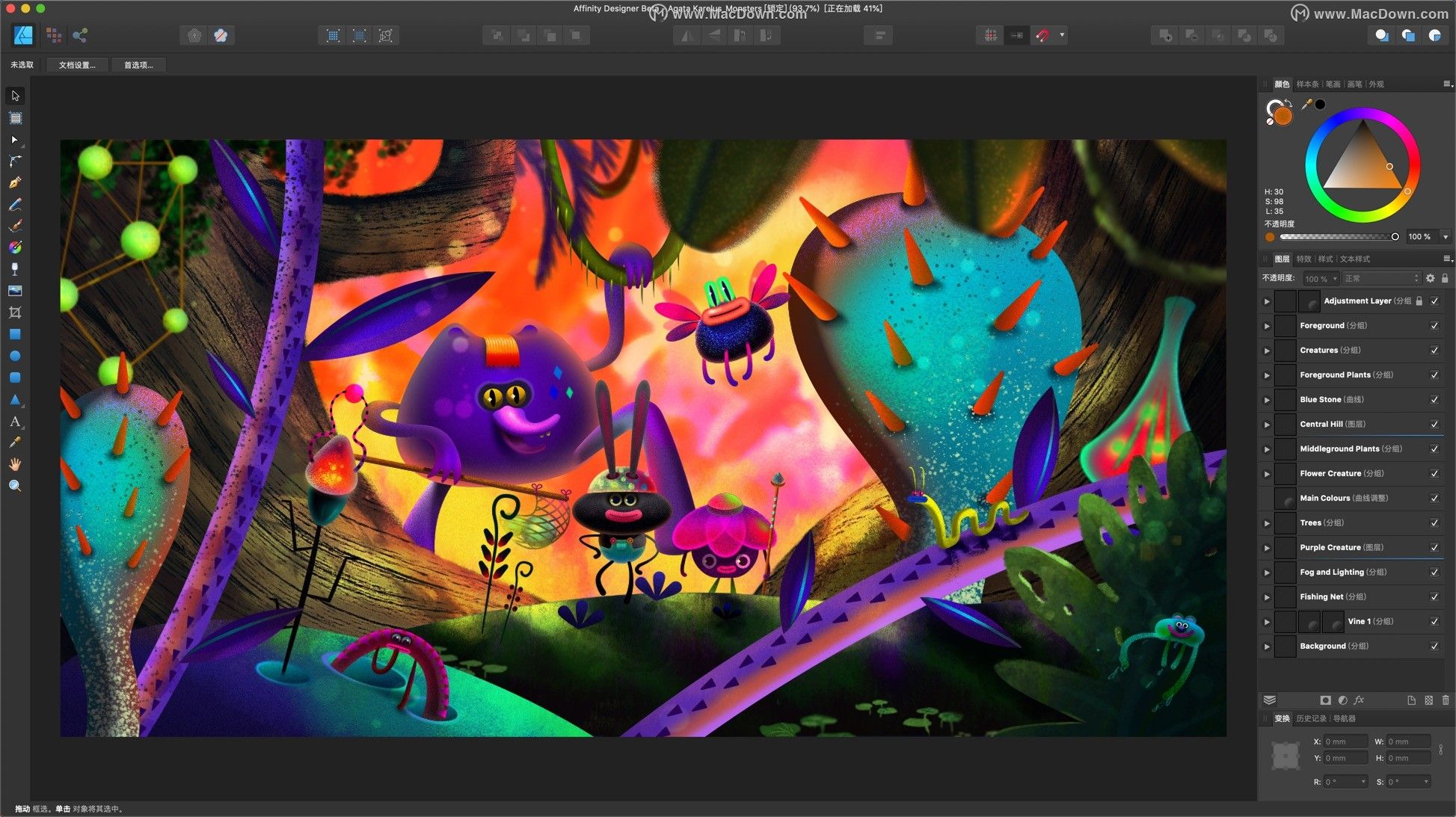Toggle visibility of Central Hill layer
The height and width of the screenshot is (817, 1456).
(x=1434, y=425)
